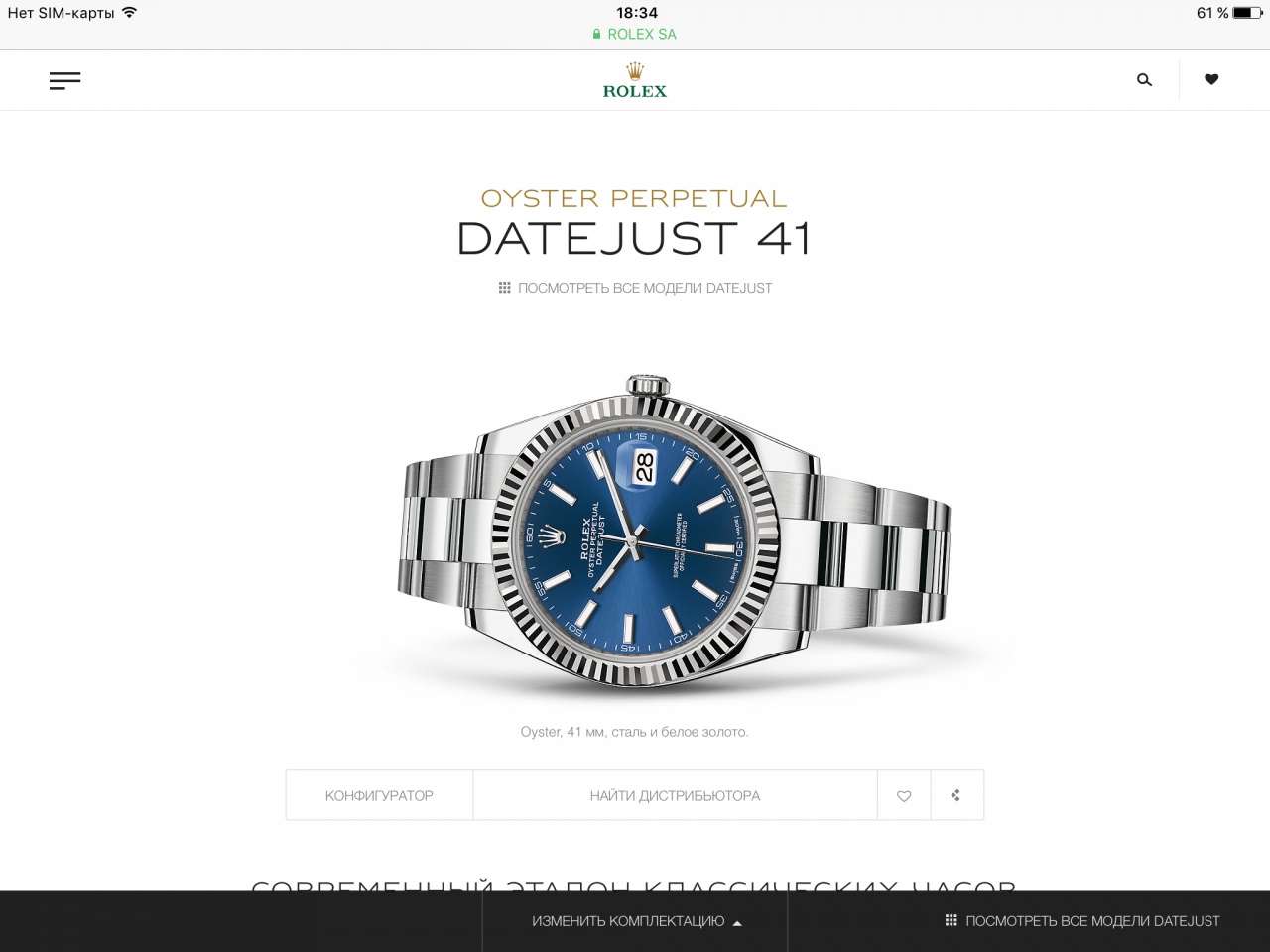Screen dimensions: 1270x952
Task: Expand ИЗМЕНИТЬ КОМПЛЕКТАЦИЮ panel
Action: (635, 921)
